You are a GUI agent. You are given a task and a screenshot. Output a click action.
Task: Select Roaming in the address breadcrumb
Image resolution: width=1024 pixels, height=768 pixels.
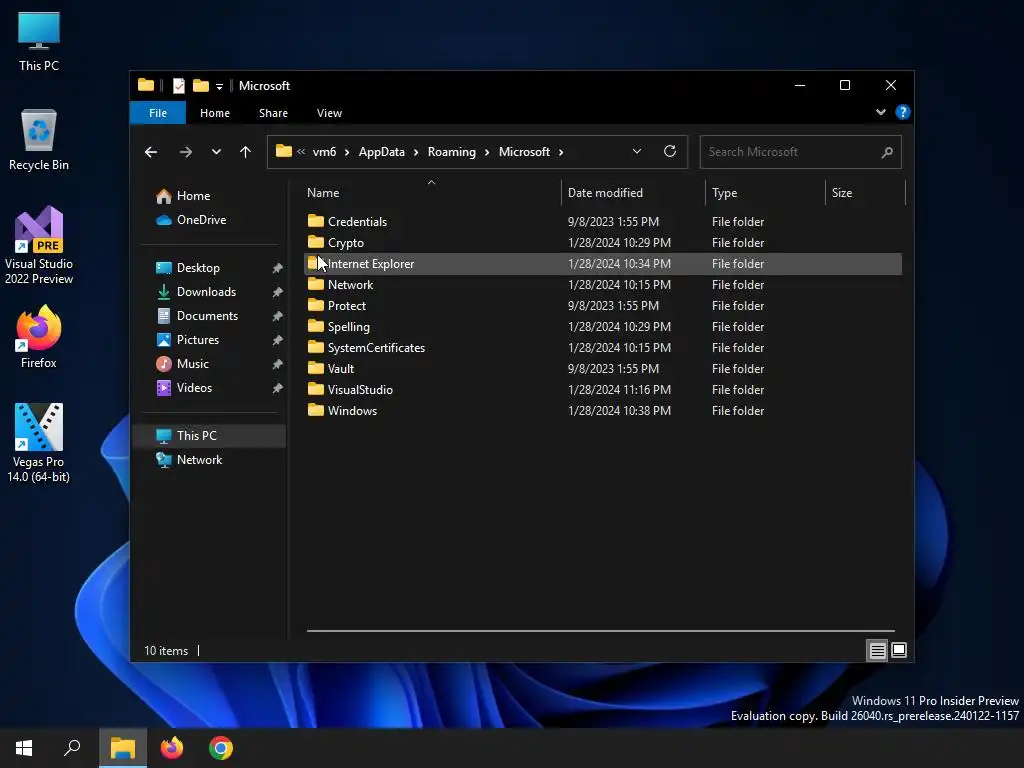click(x=451, y=152)
